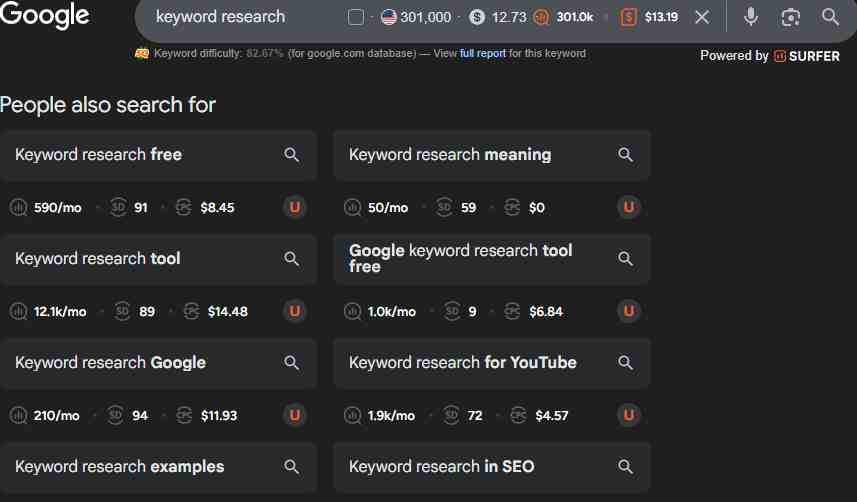Click SD icon beside 91

(x=118, y=207)
